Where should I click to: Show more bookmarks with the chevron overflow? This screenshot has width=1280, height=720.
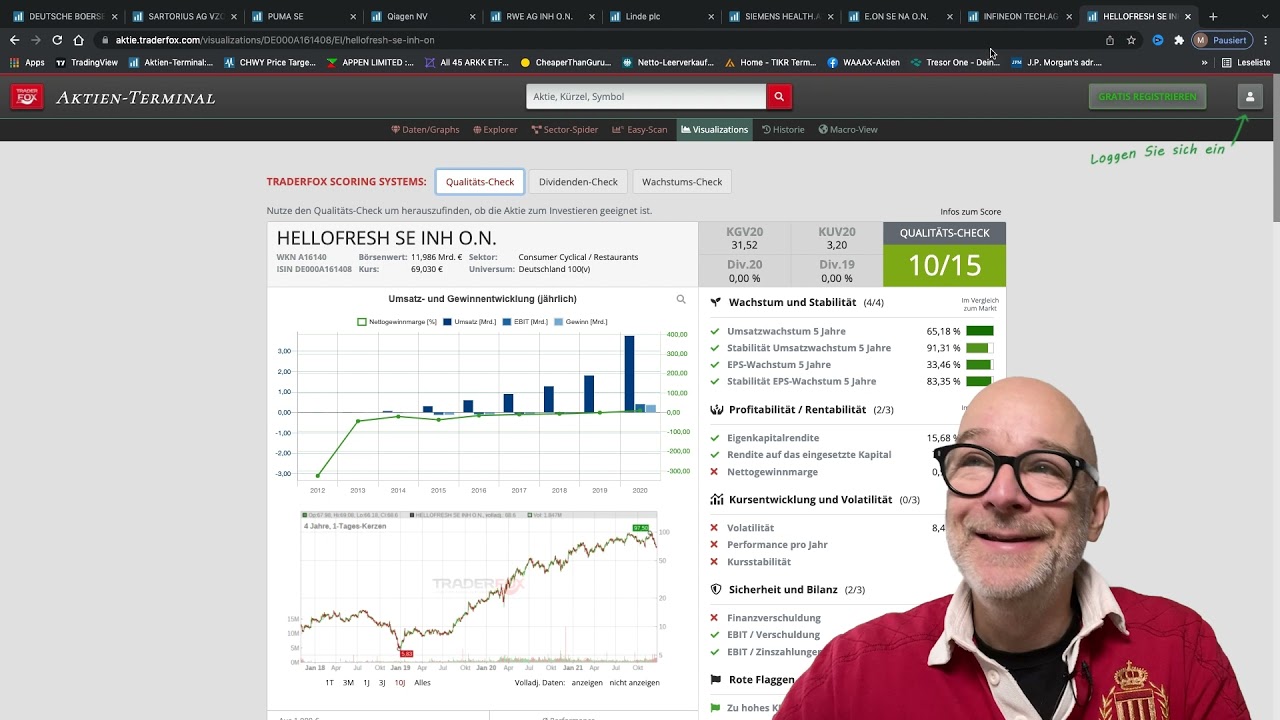[x=1204, y=62]
